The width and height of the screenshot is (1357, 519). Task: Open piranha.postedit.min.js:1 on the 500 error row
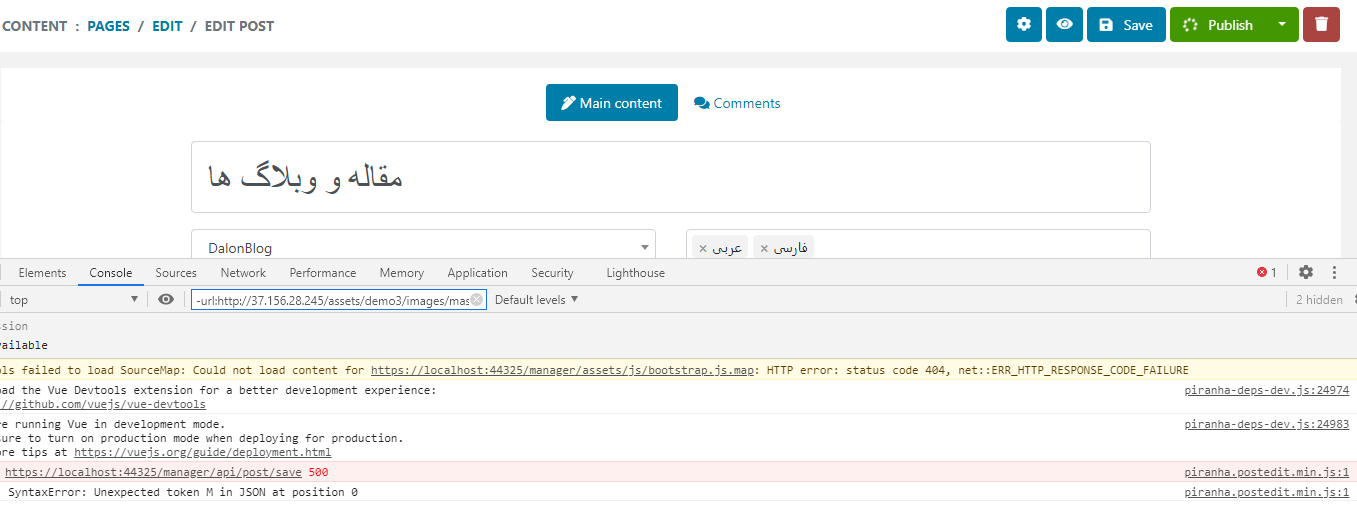(1267, 472)
